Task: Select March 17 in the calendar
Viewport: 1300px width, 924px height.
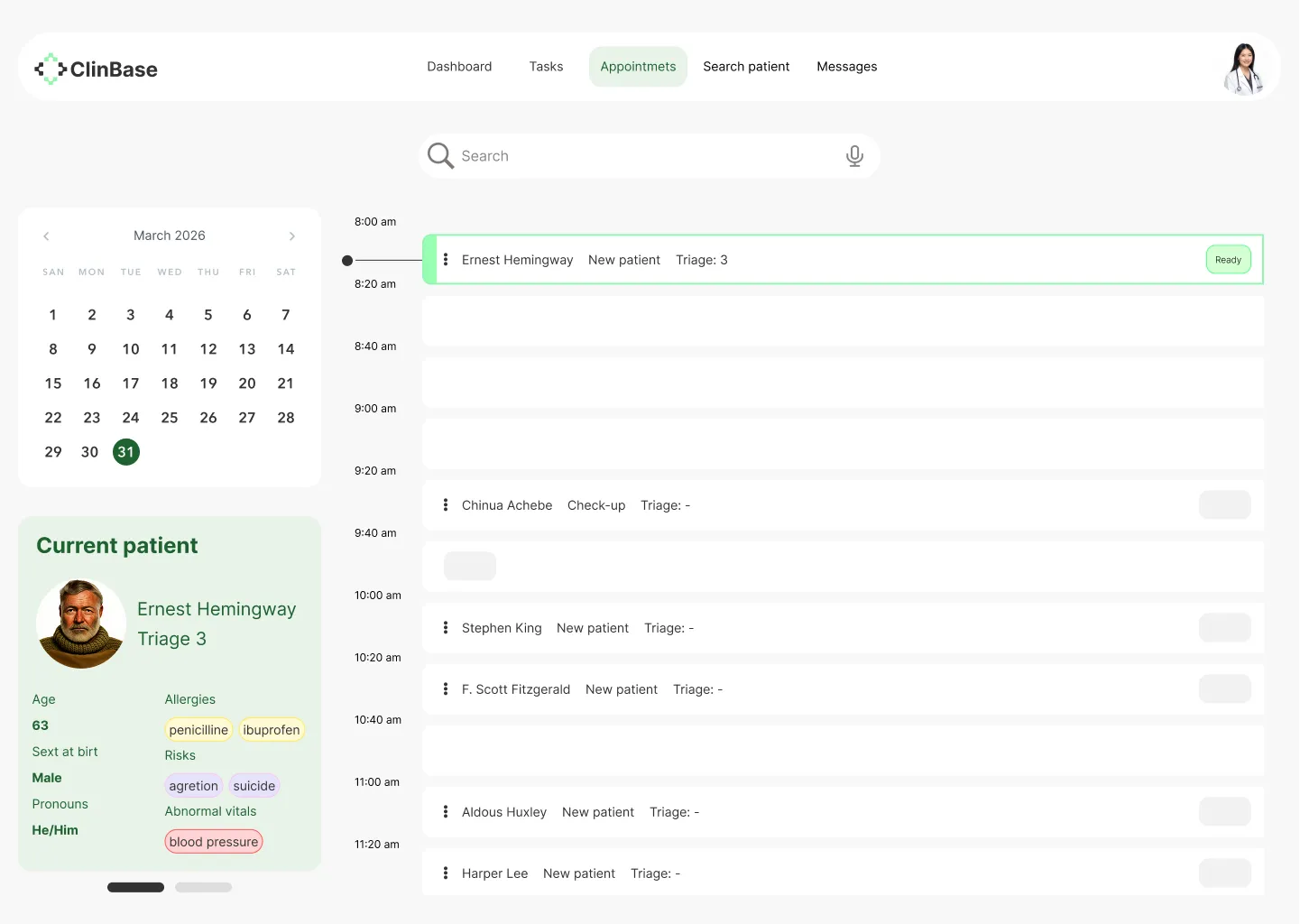Action: tap(131, 383)
